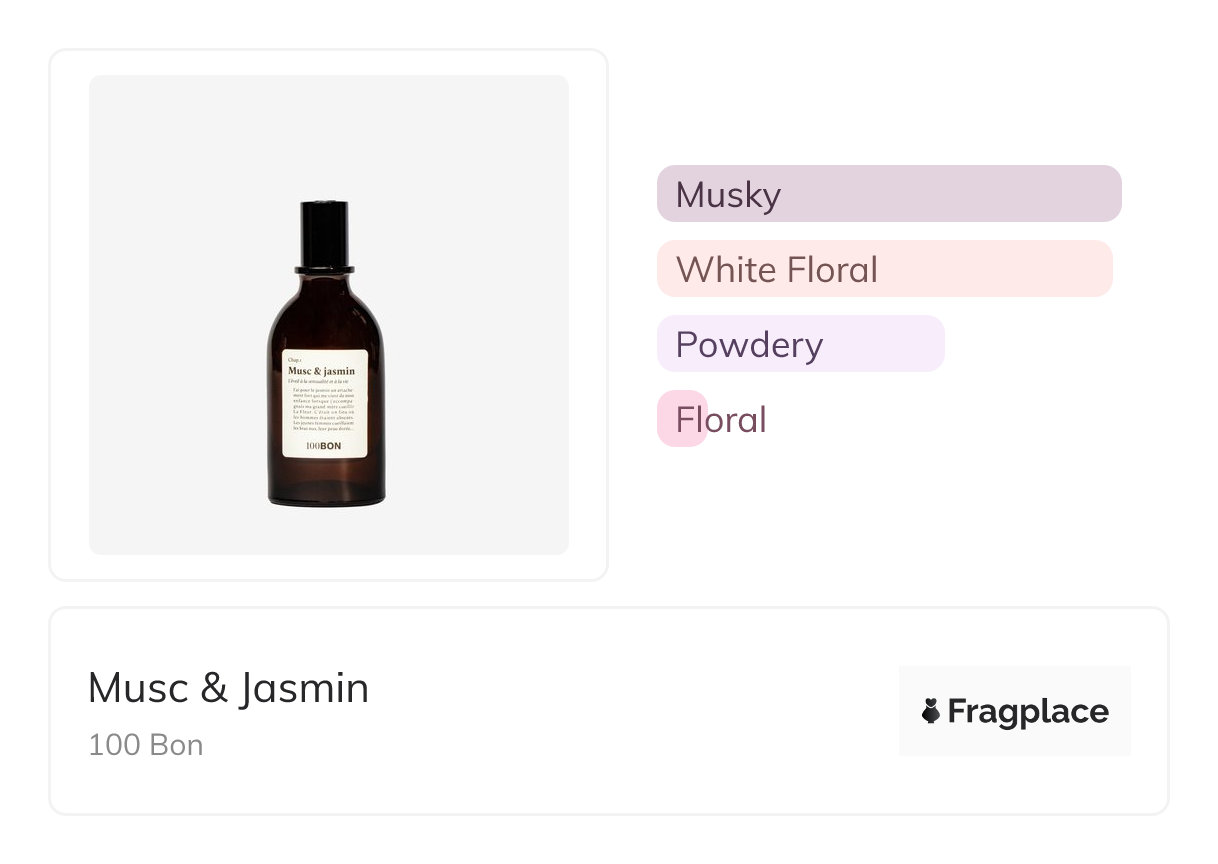Click the brown glass bottle base
This screenshot has height=864, width=1218.
tap(325, 485)
